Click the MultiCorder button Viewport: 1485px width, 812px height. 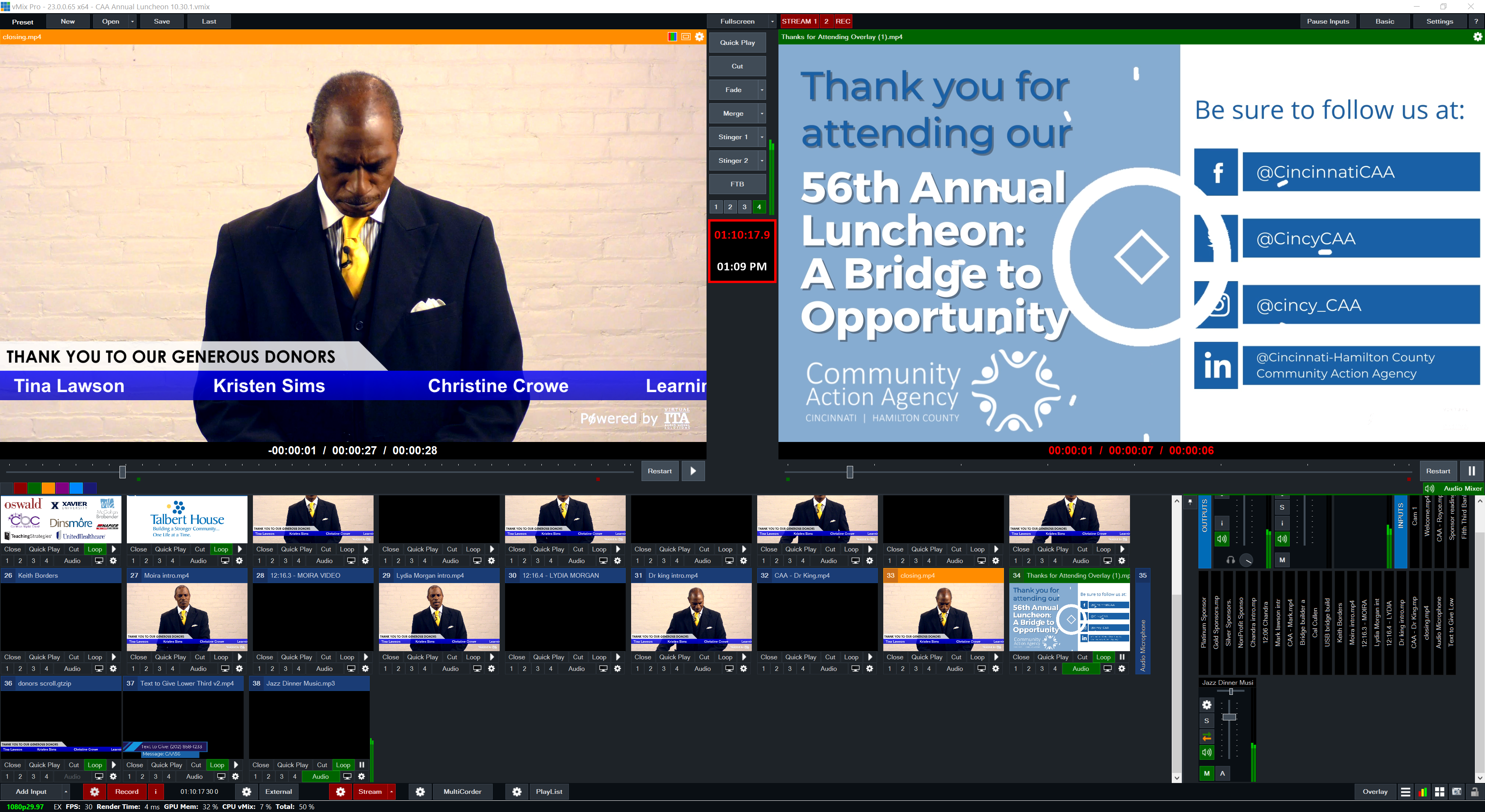pyautogui.click(x=463, y=791)
